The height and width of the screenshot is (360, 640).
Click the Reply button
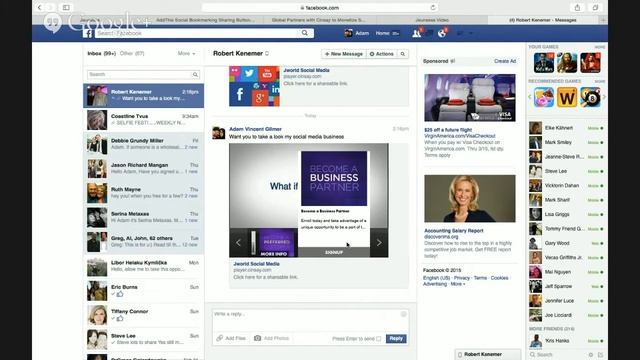[x=396, y=338]
